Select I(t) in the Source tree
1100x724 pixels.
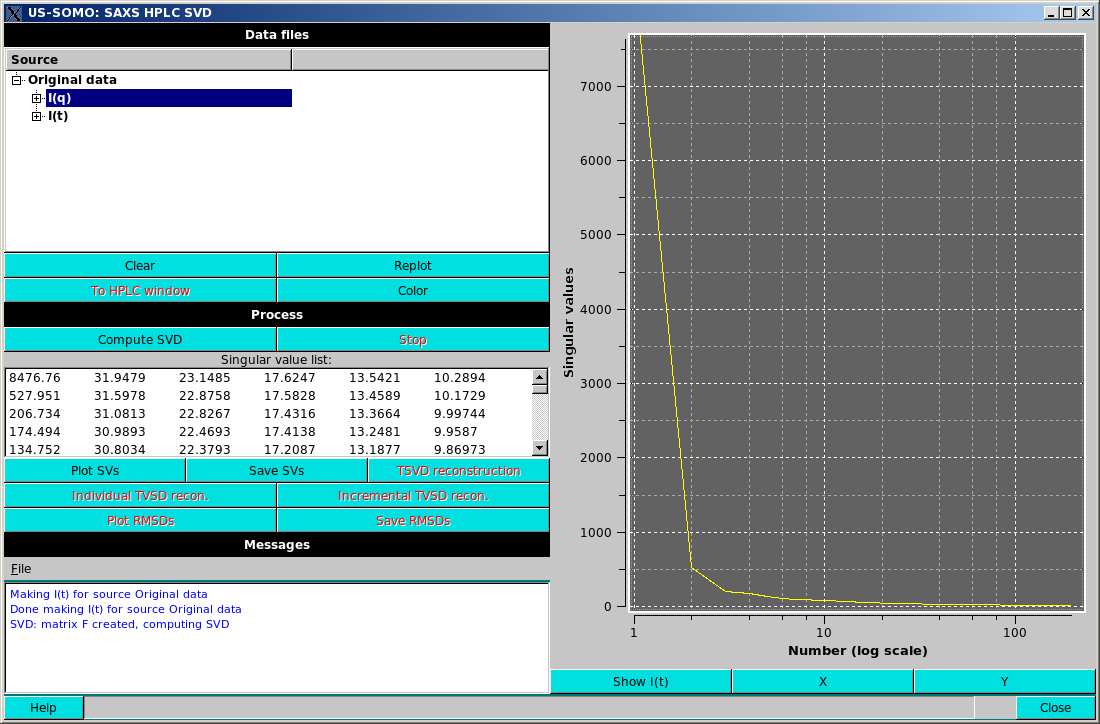tap(57, 115)
